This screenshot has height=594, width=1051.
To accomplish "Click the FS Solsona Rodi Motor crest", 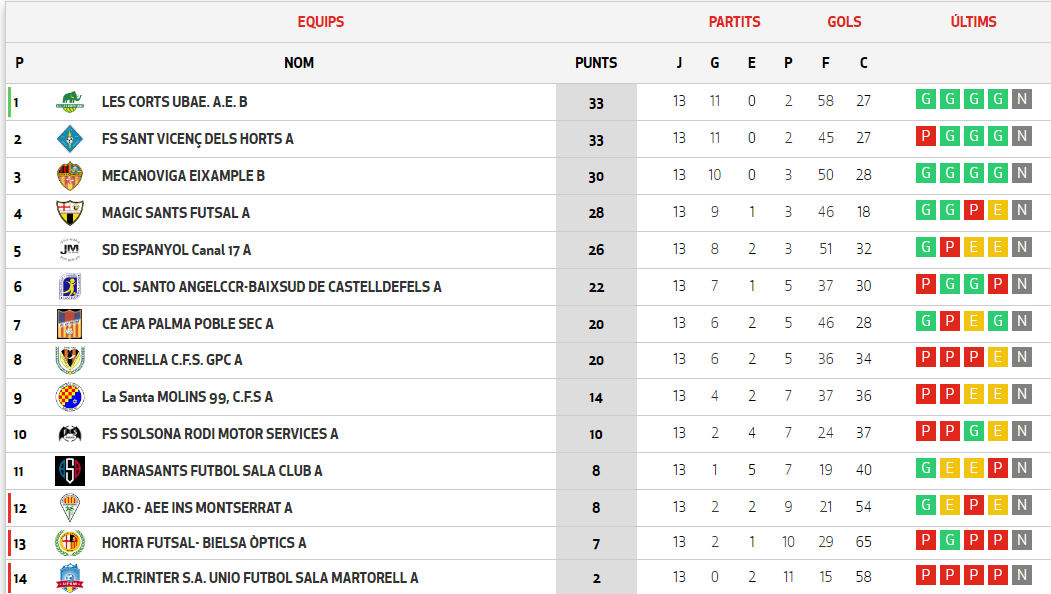I will click(70, 434).
